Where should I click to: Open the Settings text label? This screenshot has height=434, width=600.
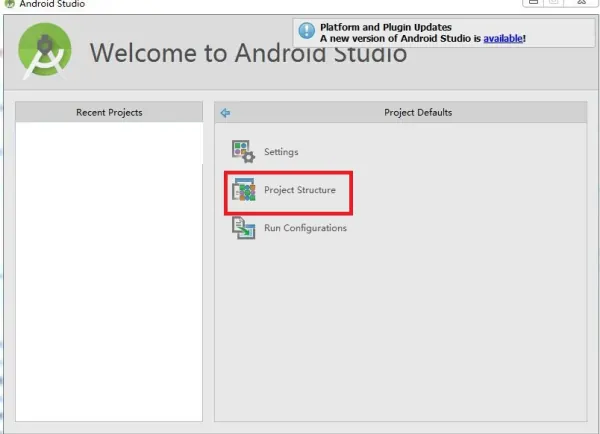(281, 152)
